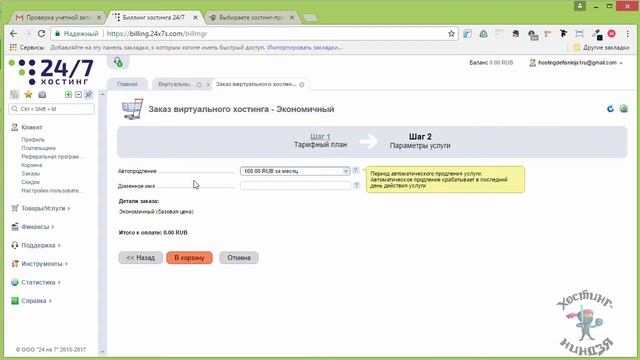Click the browser back arrow

(x=14, y=34)
